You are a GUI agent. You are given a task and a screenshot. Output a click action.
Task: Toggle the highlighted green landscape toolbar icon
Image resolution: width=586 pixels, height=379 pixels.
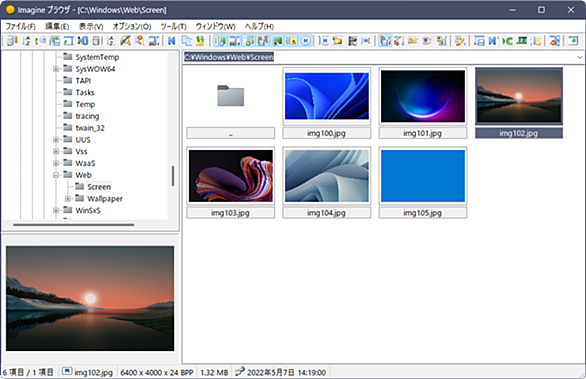click(277, 41)
